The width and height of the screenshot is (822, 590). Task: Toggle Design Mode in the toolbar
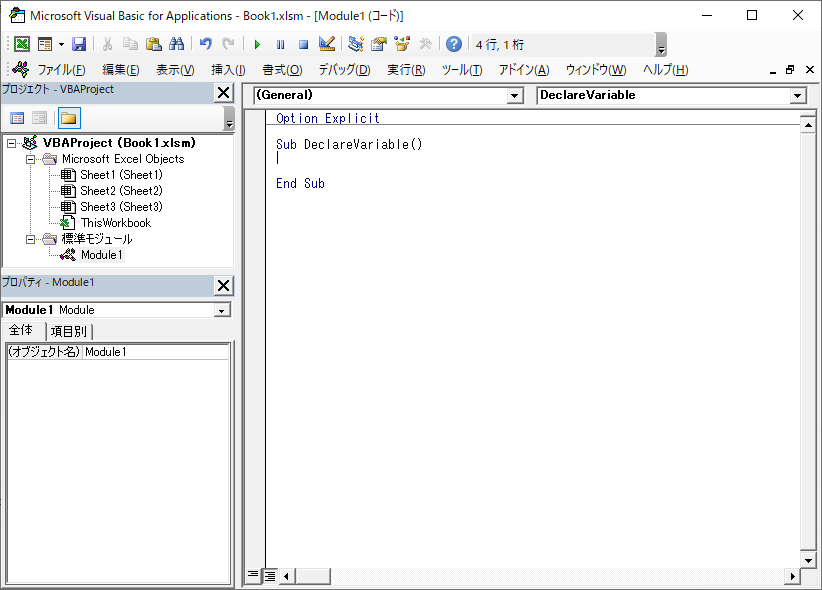[x=327, y=44]
